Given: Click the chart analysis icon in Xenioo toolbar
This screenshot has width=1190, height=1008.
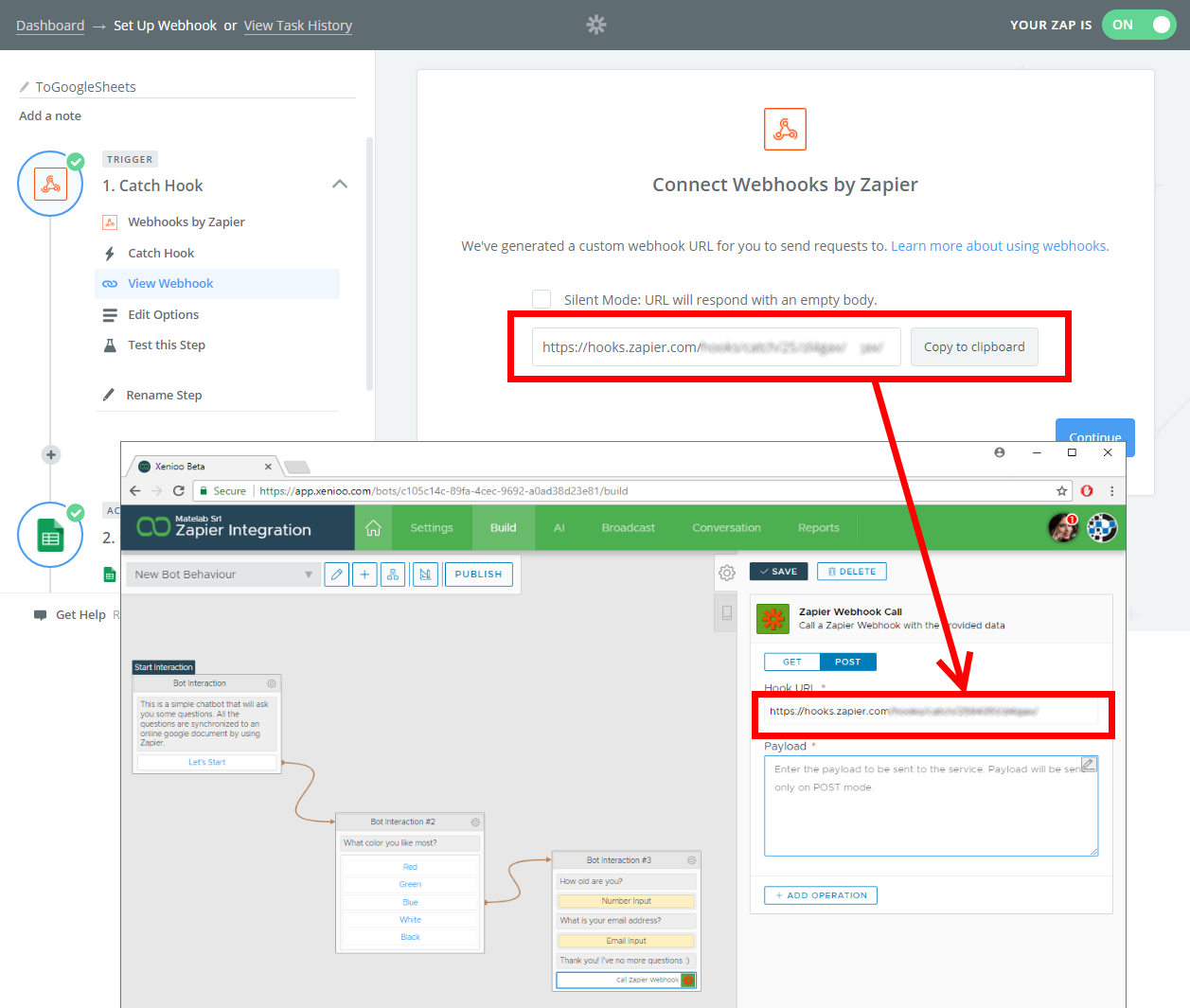Looking at the screenshot, I should (426, 575).
